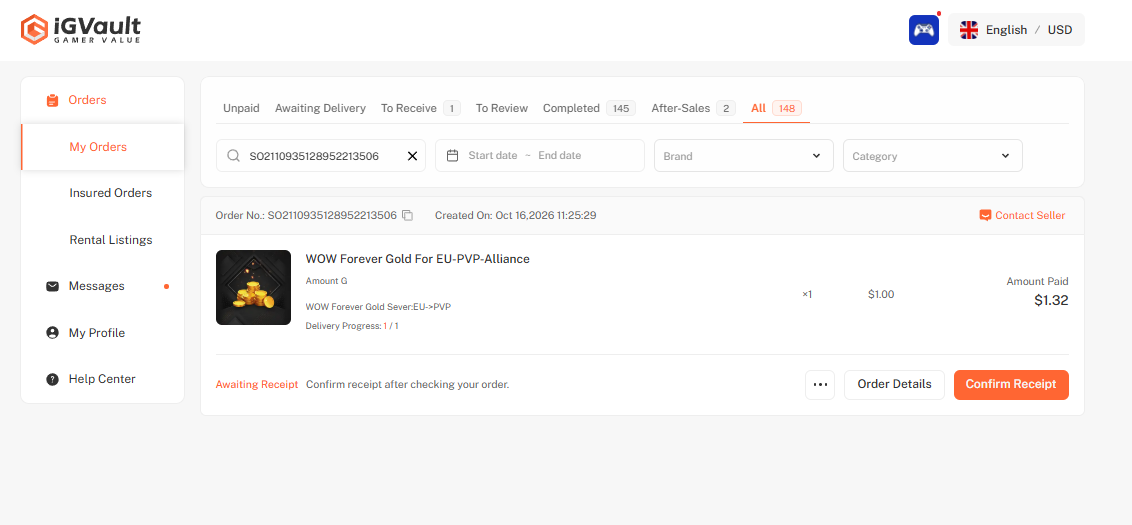1132x525 pixels.
Task: Click the search magnifier icon
Action: pos(233,156)
